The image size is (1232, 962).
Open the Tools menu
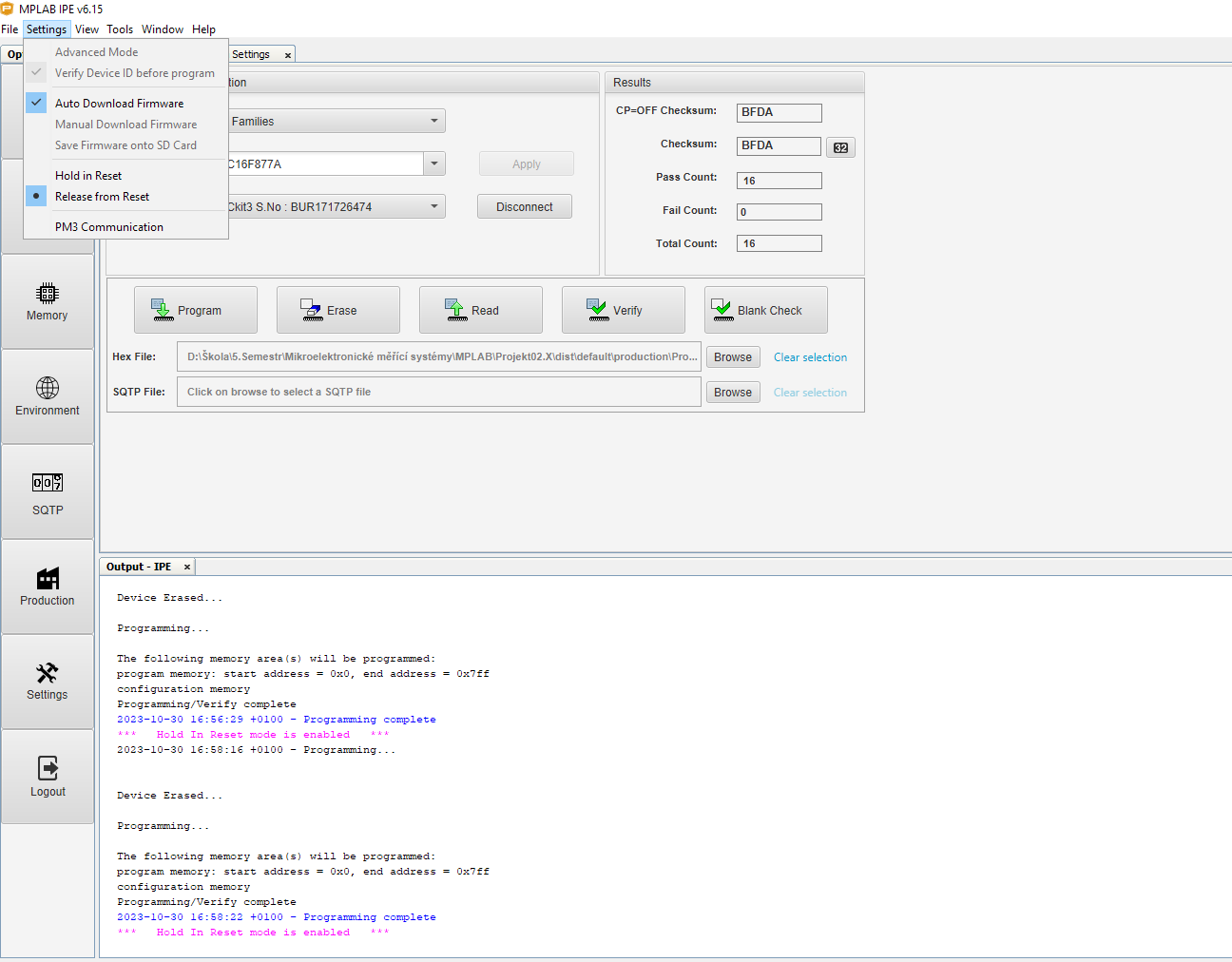tap(120, 29)
